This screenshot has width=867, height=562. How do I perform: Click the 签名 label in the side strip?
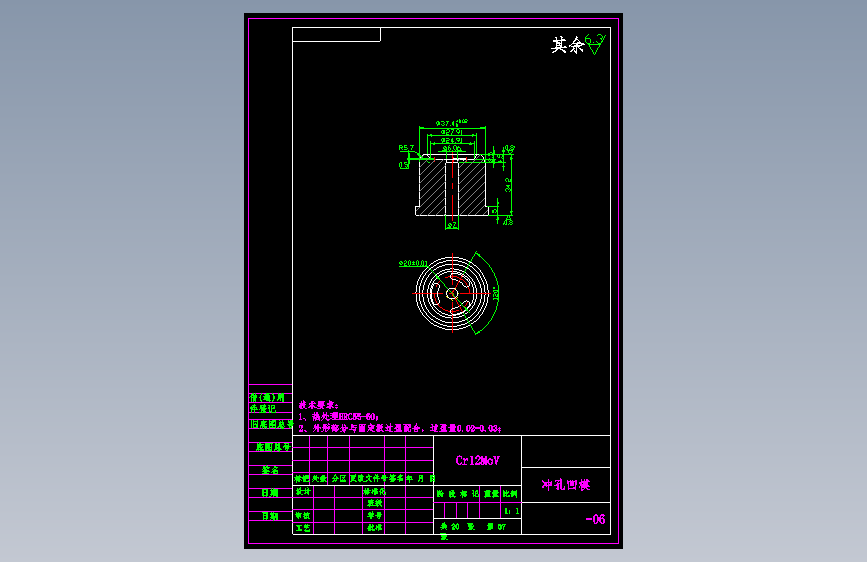[270, 470]
